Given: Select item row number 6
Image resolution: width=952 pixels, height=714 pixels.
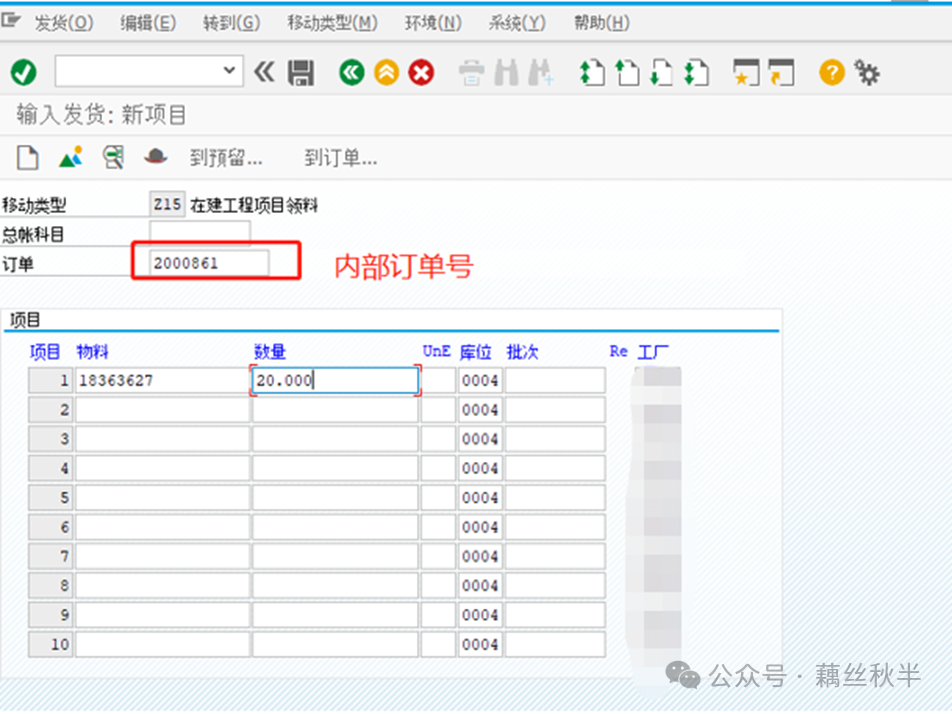Looking at the screenshot, I should (50, 527).
